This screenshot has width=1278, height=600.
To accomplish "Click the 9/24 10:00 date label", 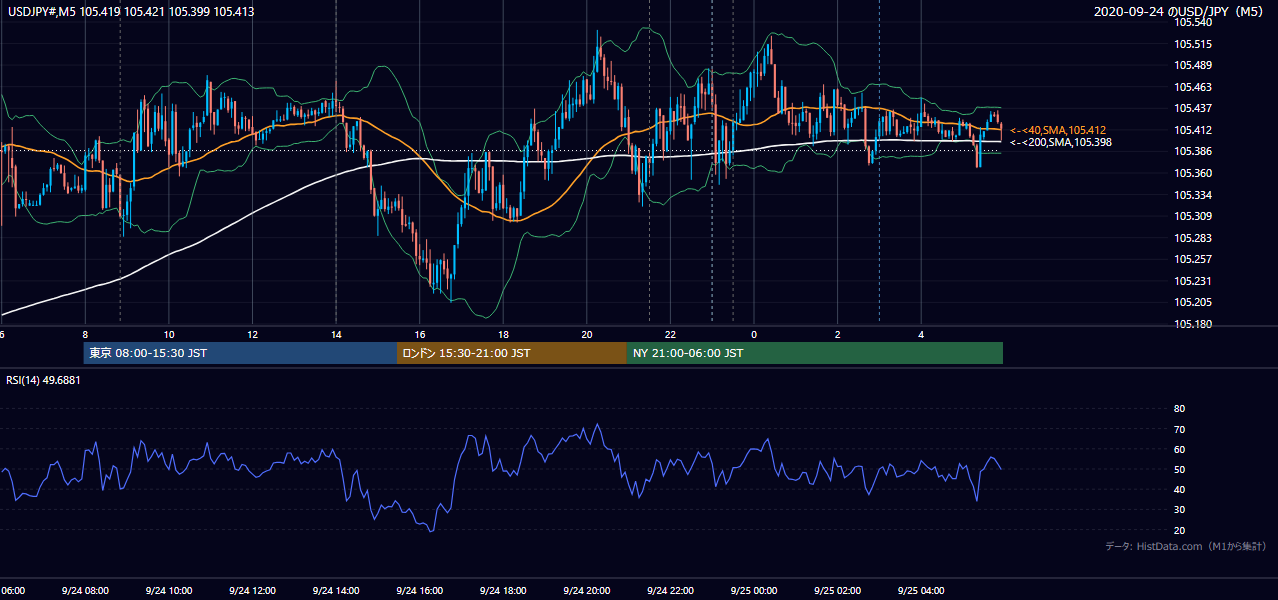I will click(x=169, y=591).
